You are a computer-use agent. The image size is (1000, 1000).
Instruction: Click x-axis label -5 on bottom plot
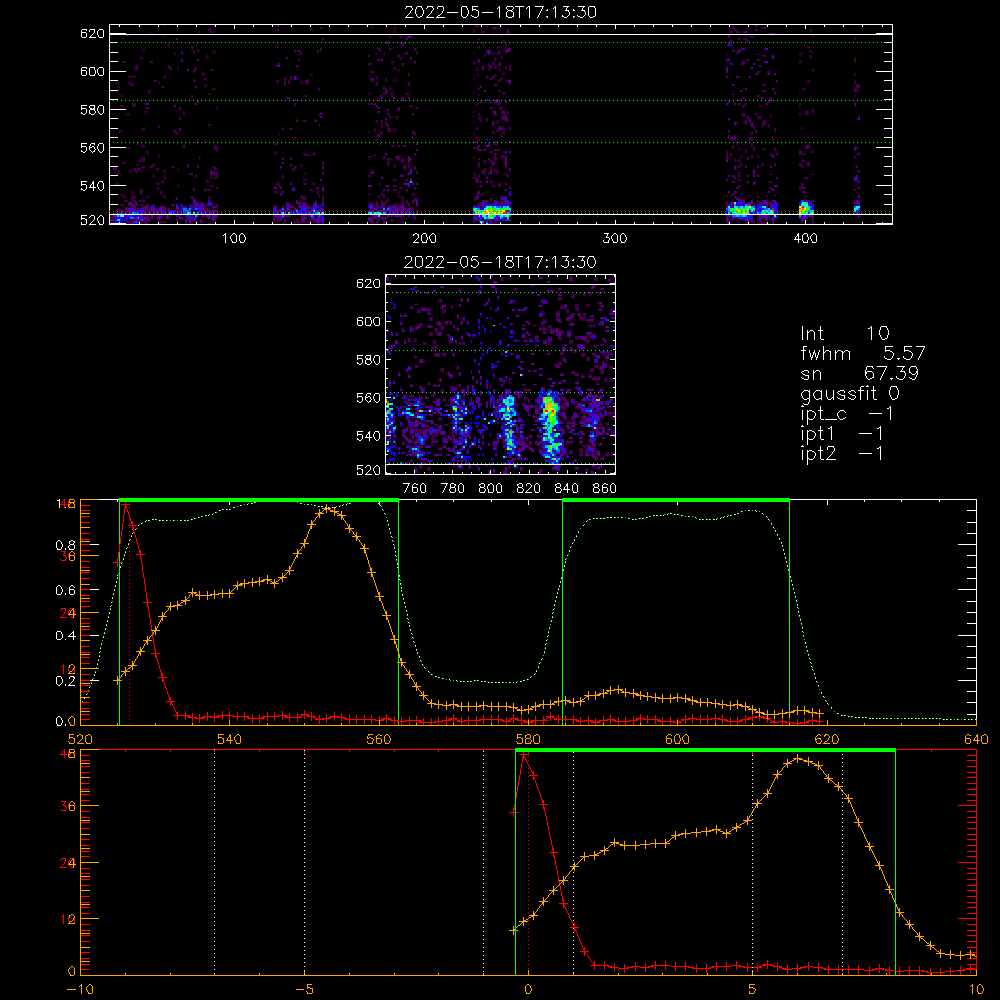click(304, 990)
